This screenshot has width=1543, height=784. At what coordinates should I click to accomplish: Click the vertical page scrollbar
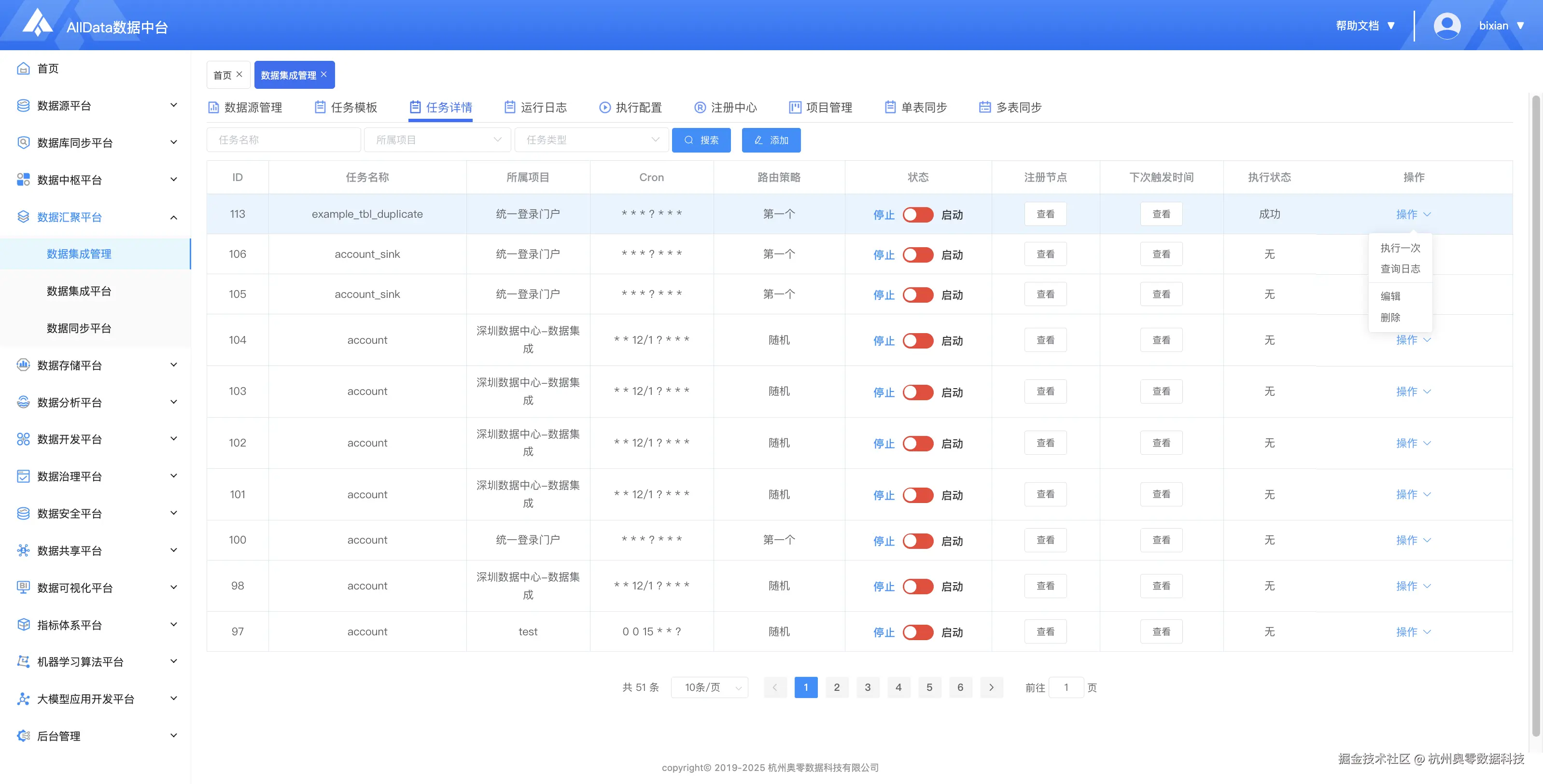click(1535, 415)
